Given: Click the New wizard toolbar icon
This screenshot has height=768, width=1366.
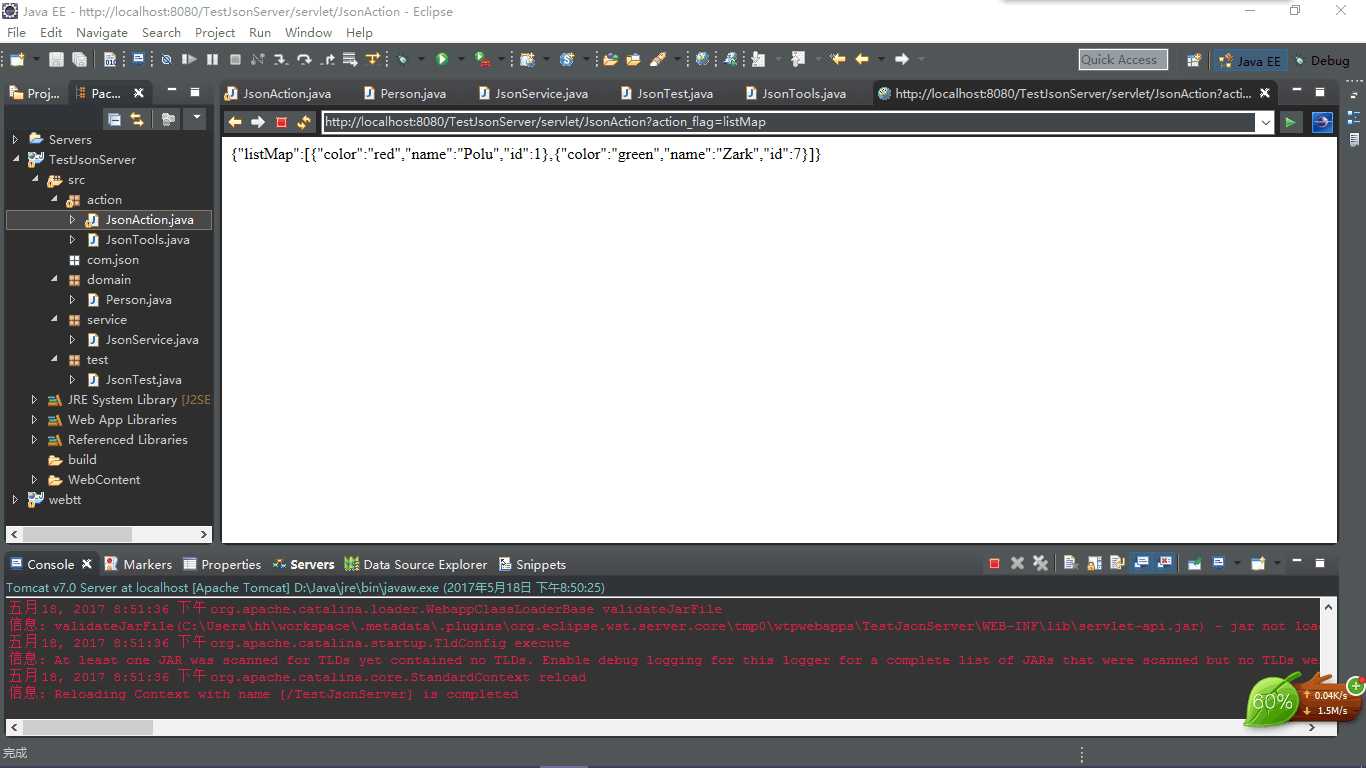Looking at the screenshot, I should [x=17, y=60].
